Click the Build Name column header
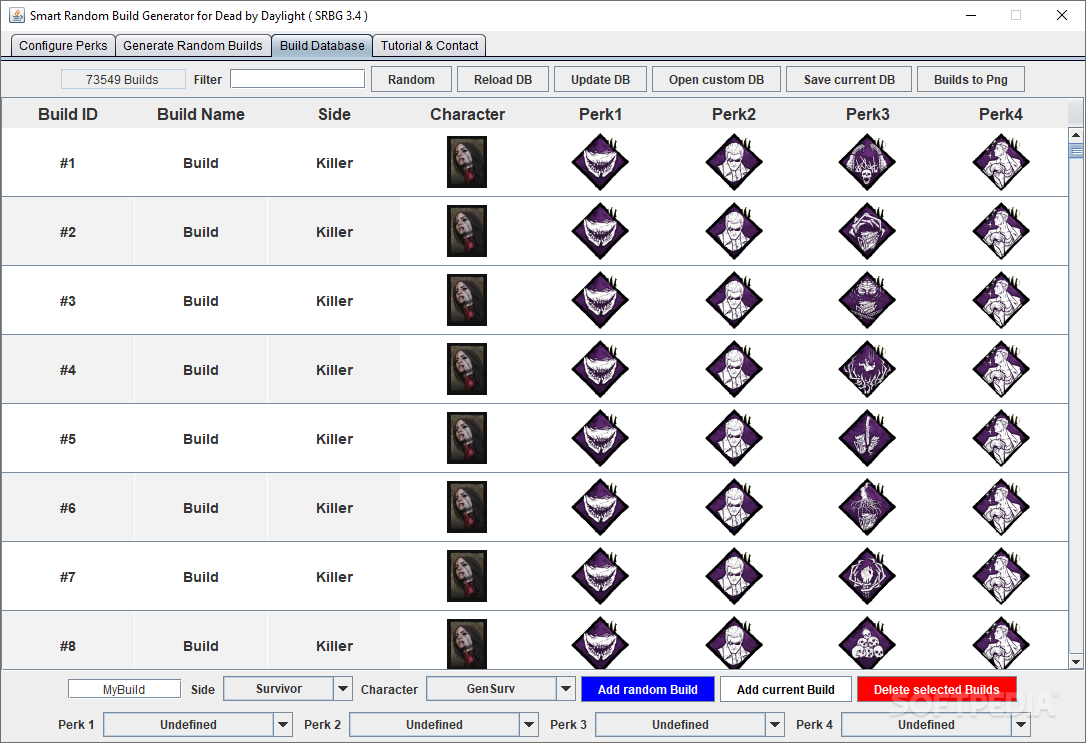 coord(201,114)
